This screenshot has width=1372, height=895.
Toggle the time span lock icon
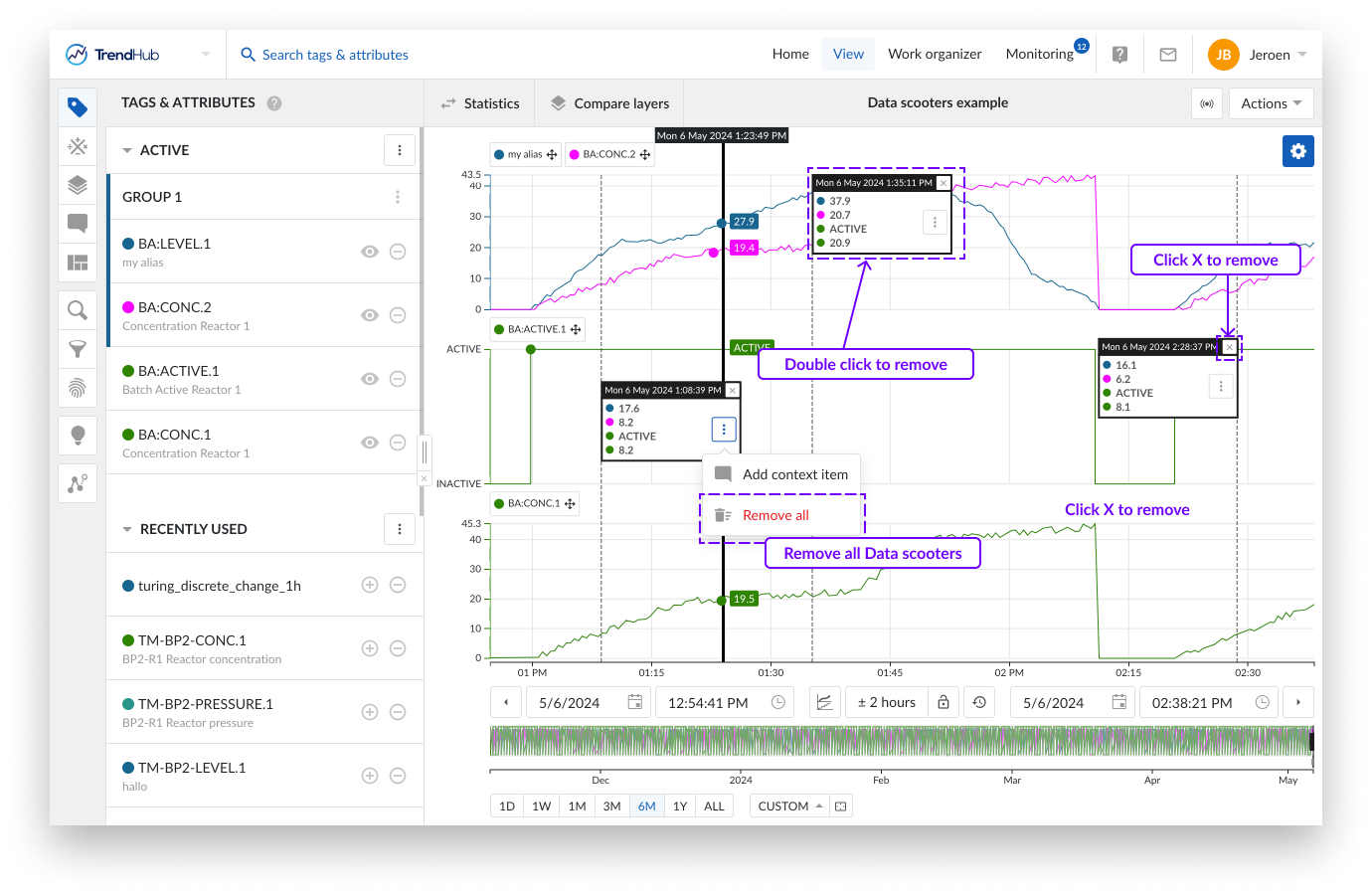[943, 702]
